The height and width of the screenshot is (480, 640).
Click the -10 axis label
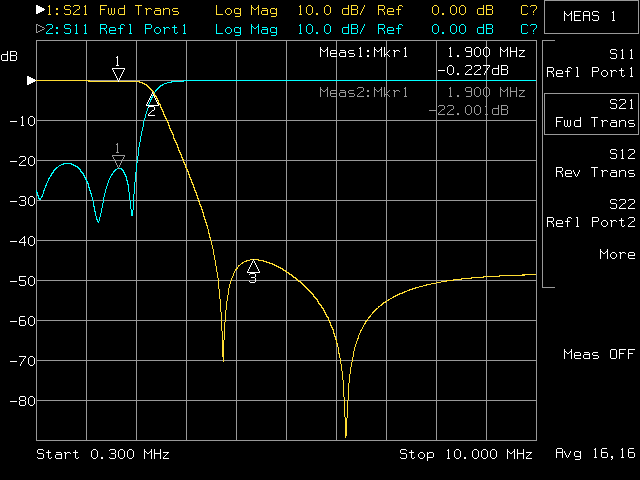(22, 121)
